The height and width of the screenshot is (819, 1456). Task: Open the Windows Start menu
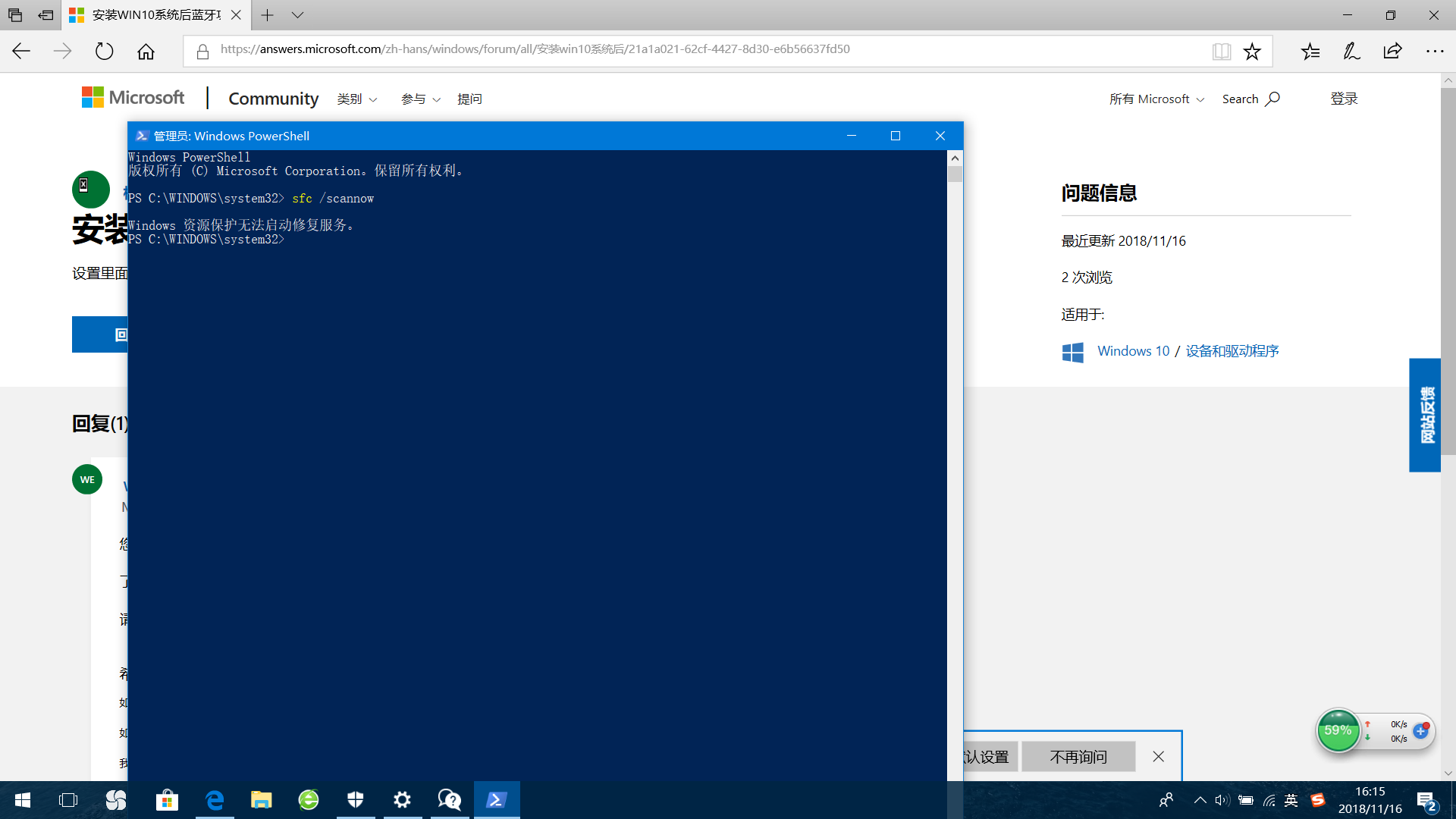(x=23, y=800)
